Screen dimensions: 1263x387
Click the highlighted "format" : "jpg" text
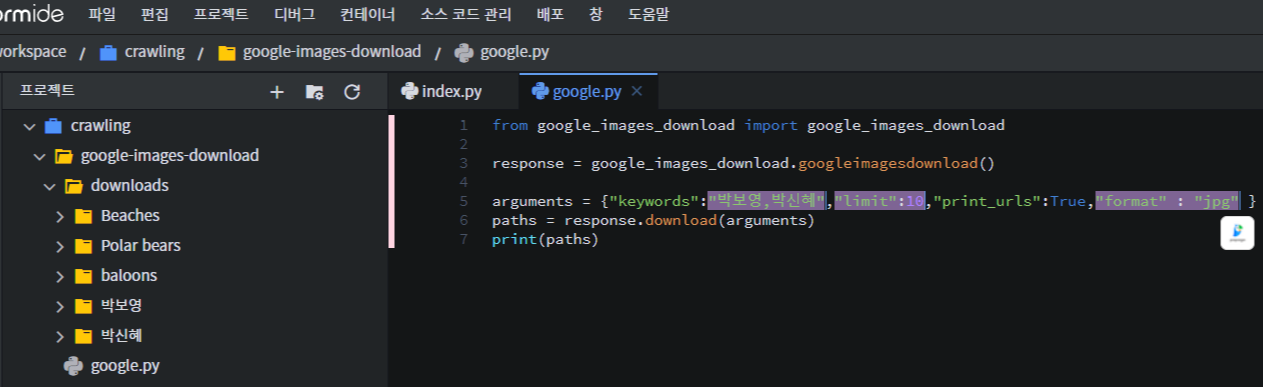tap(1168, 201)
